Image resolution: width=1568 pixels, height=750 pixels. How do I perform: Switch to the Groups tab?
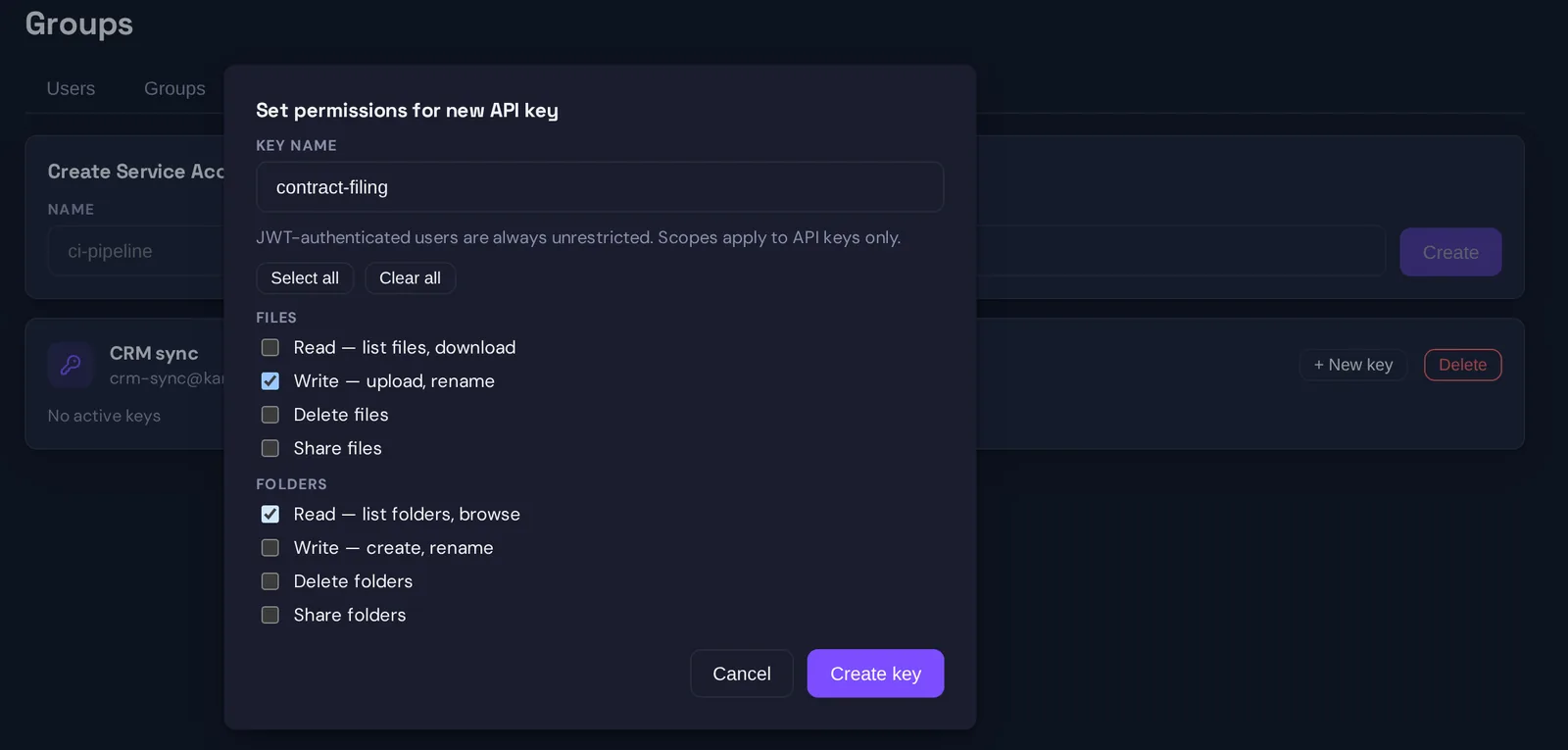[x=174, y=88]
